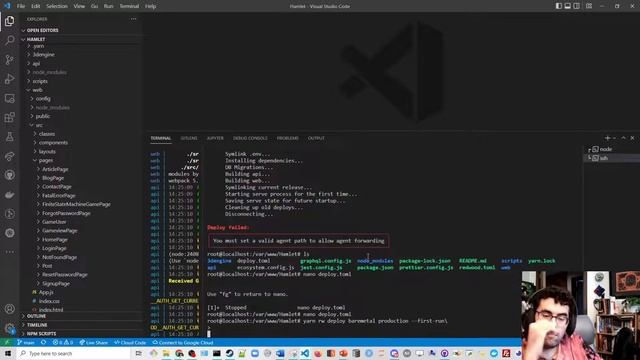640x360 pixels.
Task: Open Explorer more actions ellipsis
Action: click(x=133, y=19)
